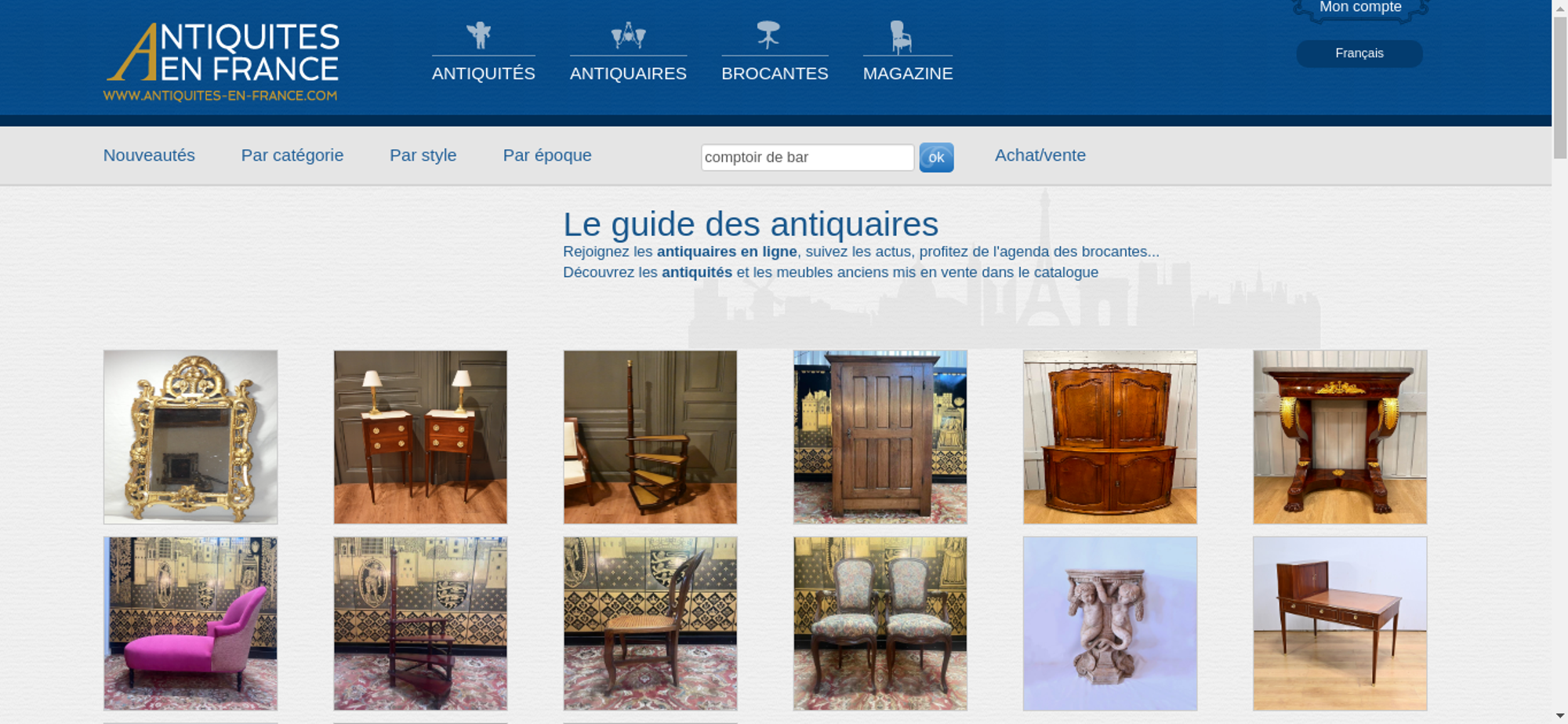Open the Par style menu
The width and height of the screenshot is (1568, 724).
[x=423, y=155]
